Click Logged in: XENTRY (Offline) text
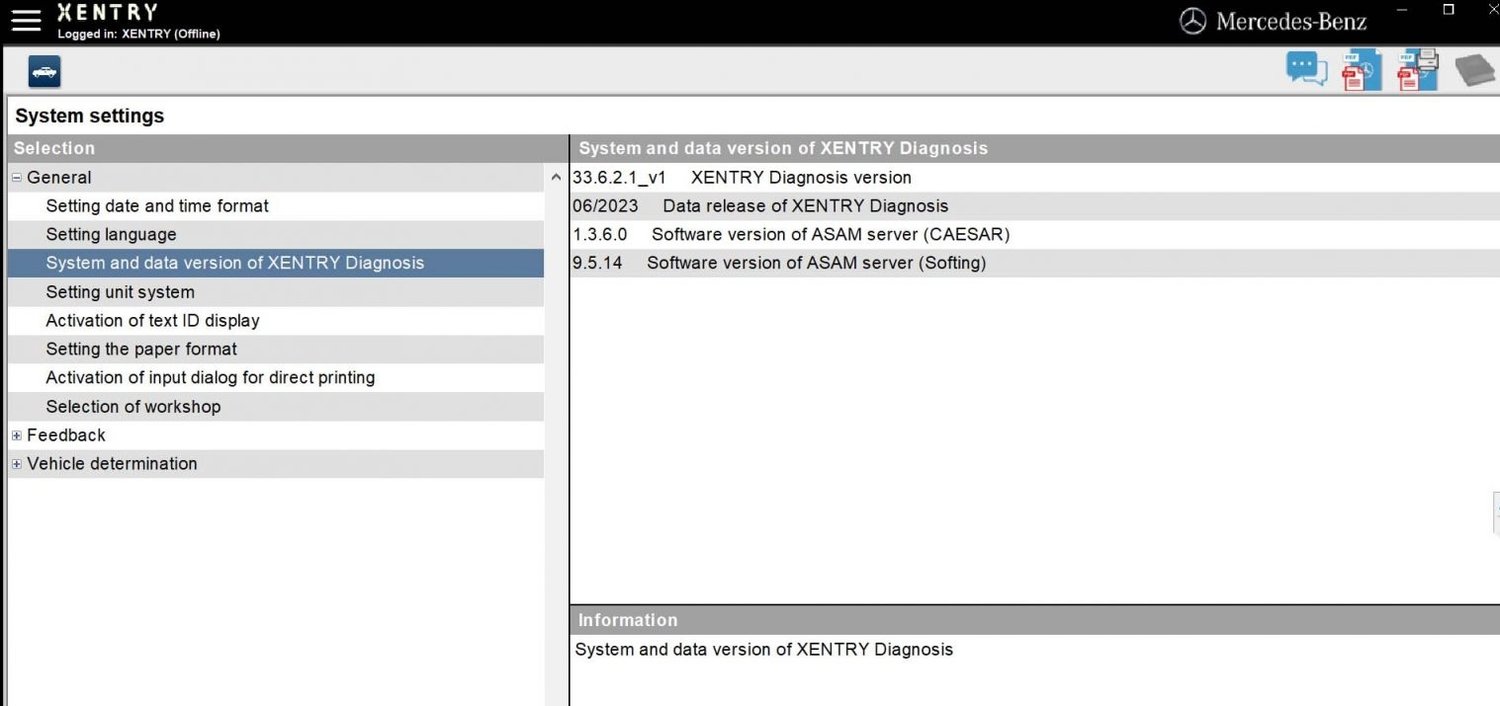 (139, 34)
